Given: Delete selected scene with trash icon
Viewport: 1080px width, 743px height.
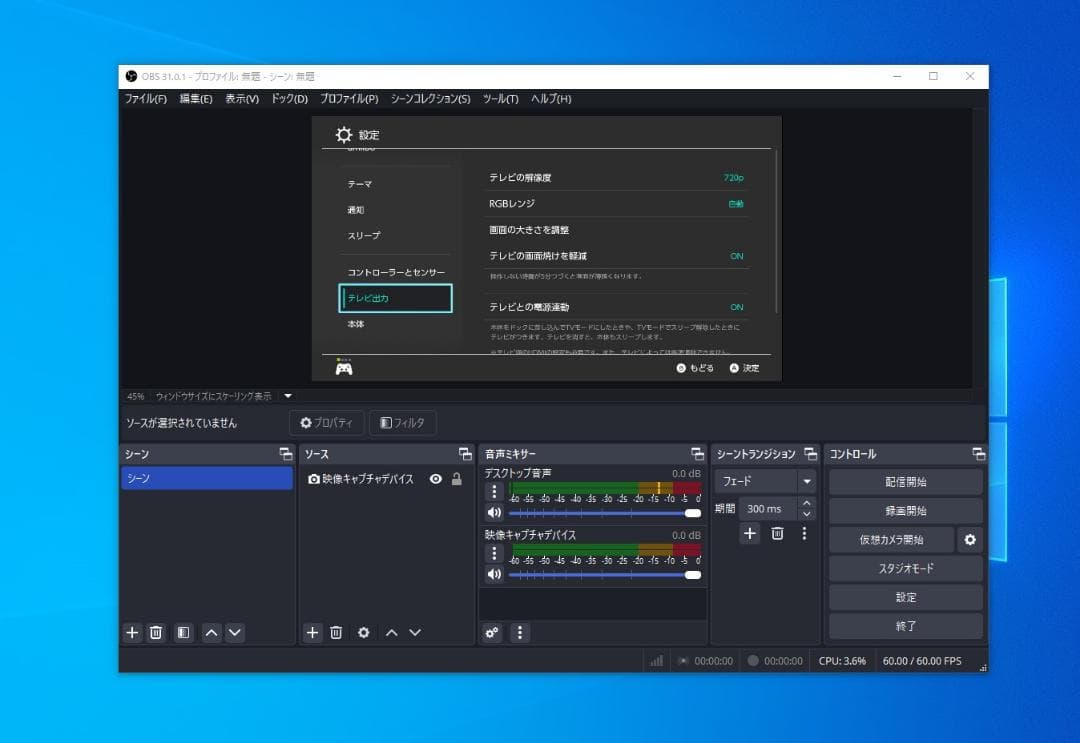Looking at the screenshot, I should (x=156, y=632).
